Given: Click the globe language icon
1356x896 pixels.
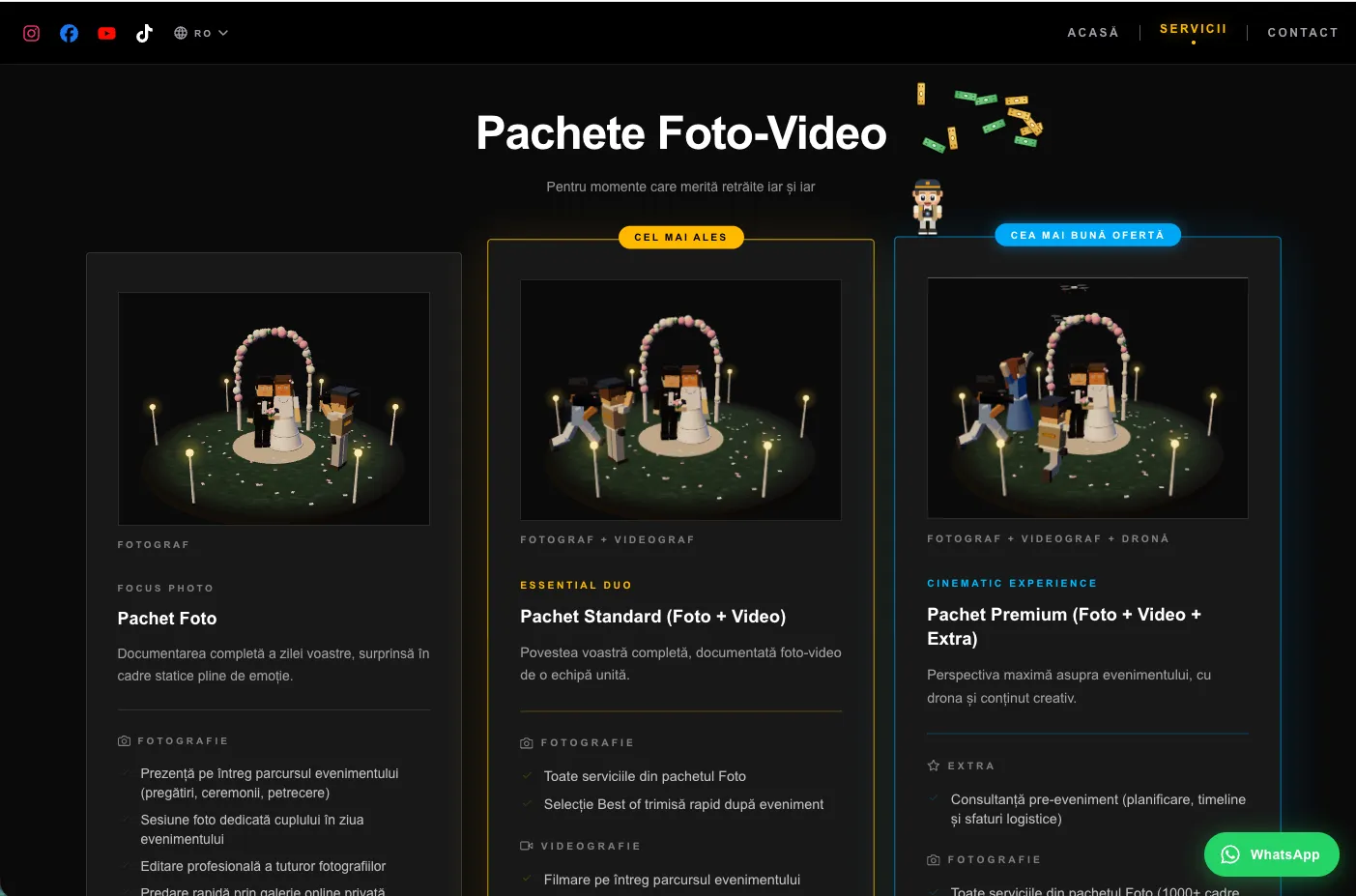Looking at the screenshot, I should (x=181, y=33).
